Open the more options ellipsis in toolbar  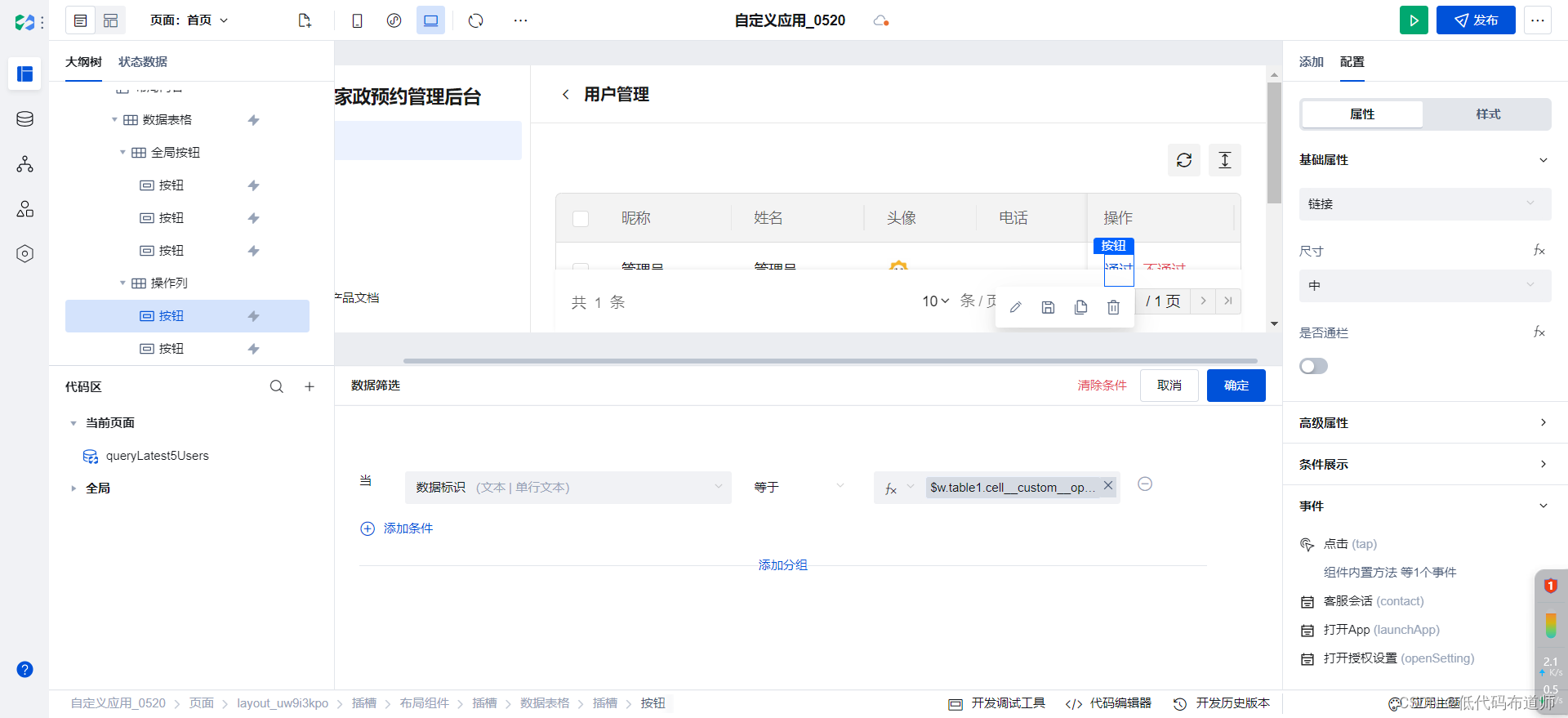[x=520, y=20]
